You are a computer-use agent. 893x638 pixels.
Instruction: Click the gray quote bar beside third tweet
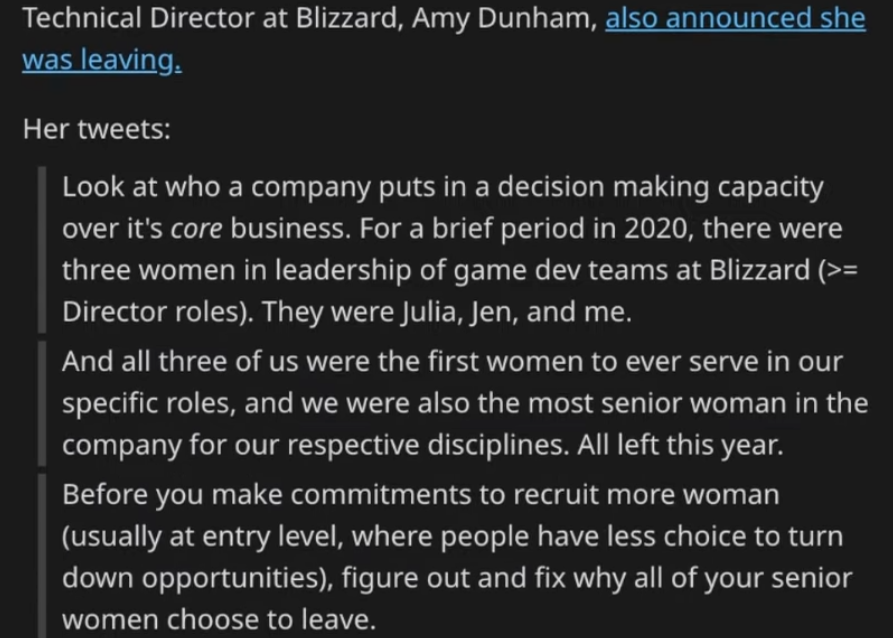click(x=42, y=555)
